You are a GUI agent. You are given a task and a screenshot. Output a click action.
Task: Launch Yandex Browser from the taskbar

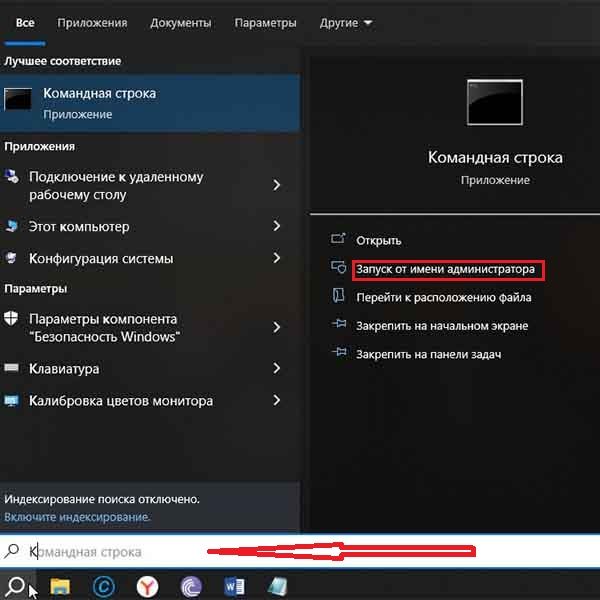[x=147, y=586]
